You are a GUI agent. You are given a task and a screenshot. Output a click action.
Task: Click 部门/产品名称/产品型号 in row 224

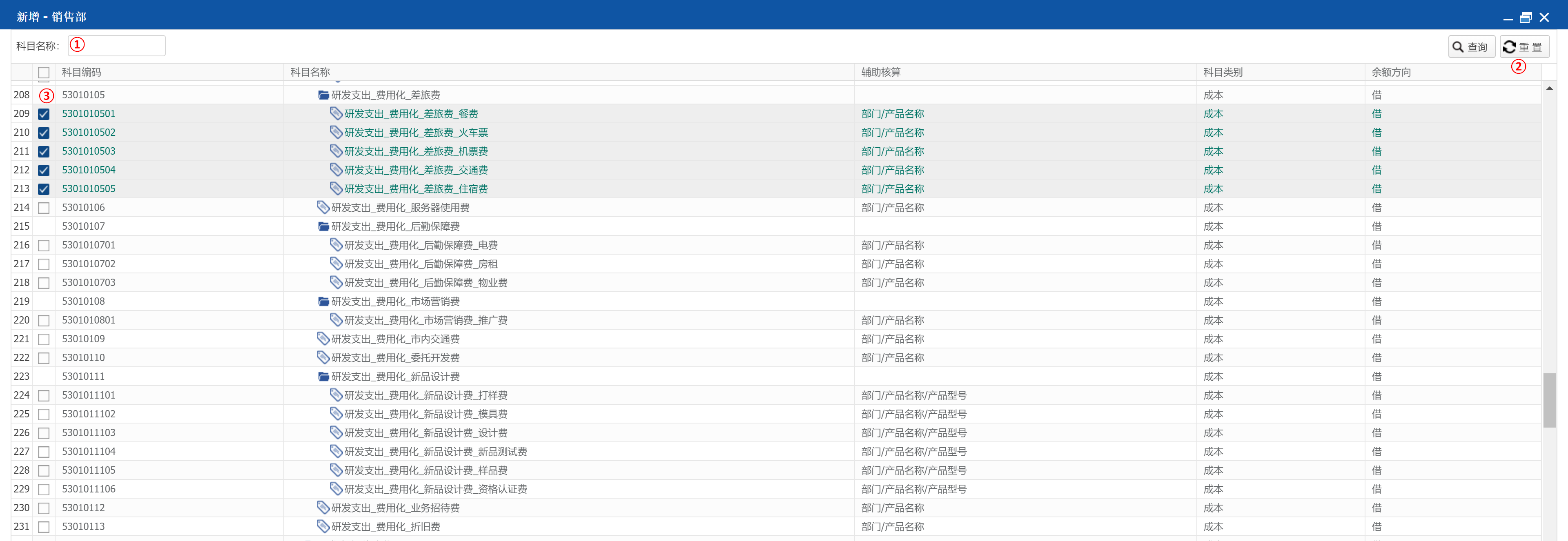tap(914, 395)
